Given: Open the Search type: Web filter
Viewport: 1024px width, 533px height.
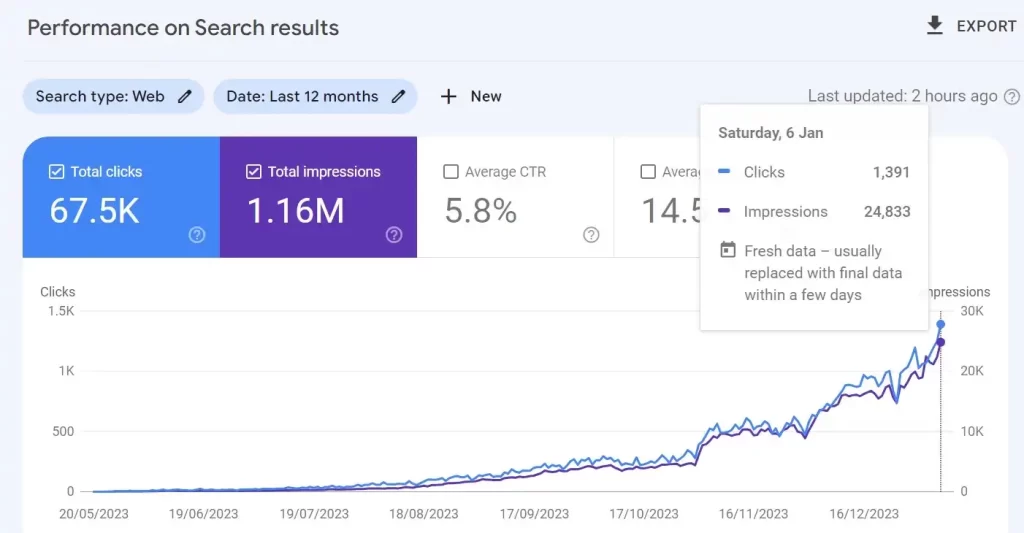Looking at the screenshot, I should click(x=100, y=97).
